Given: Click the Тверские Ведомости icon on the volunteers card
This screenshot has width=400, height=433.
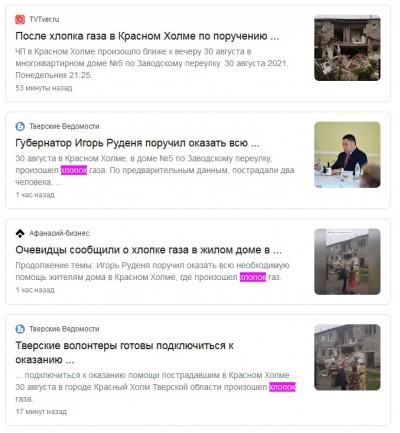Looking at the screenshot, I should (20, 329).
